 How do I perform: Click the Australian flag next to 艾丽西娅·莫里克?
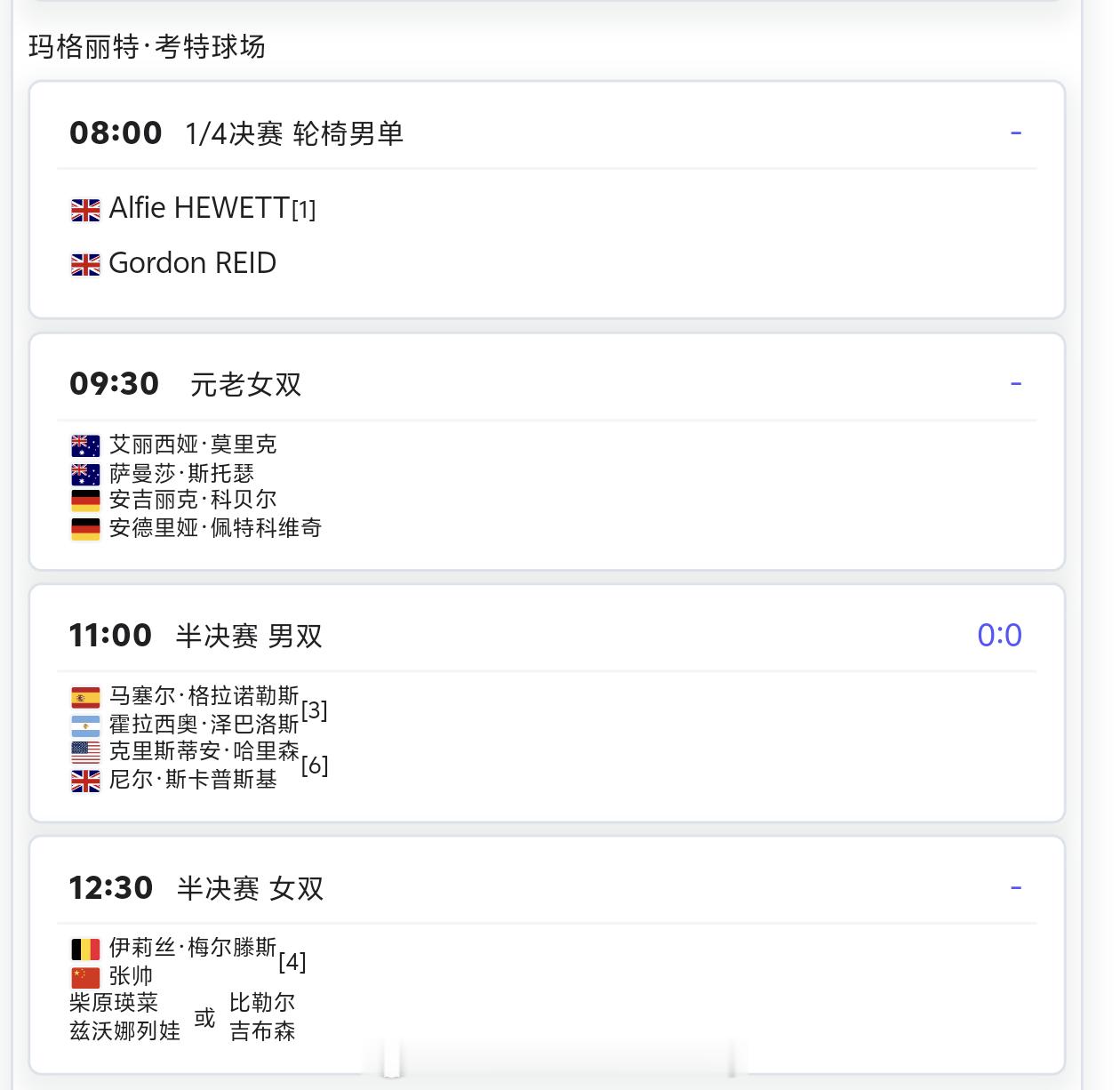(x=85, y=445)
